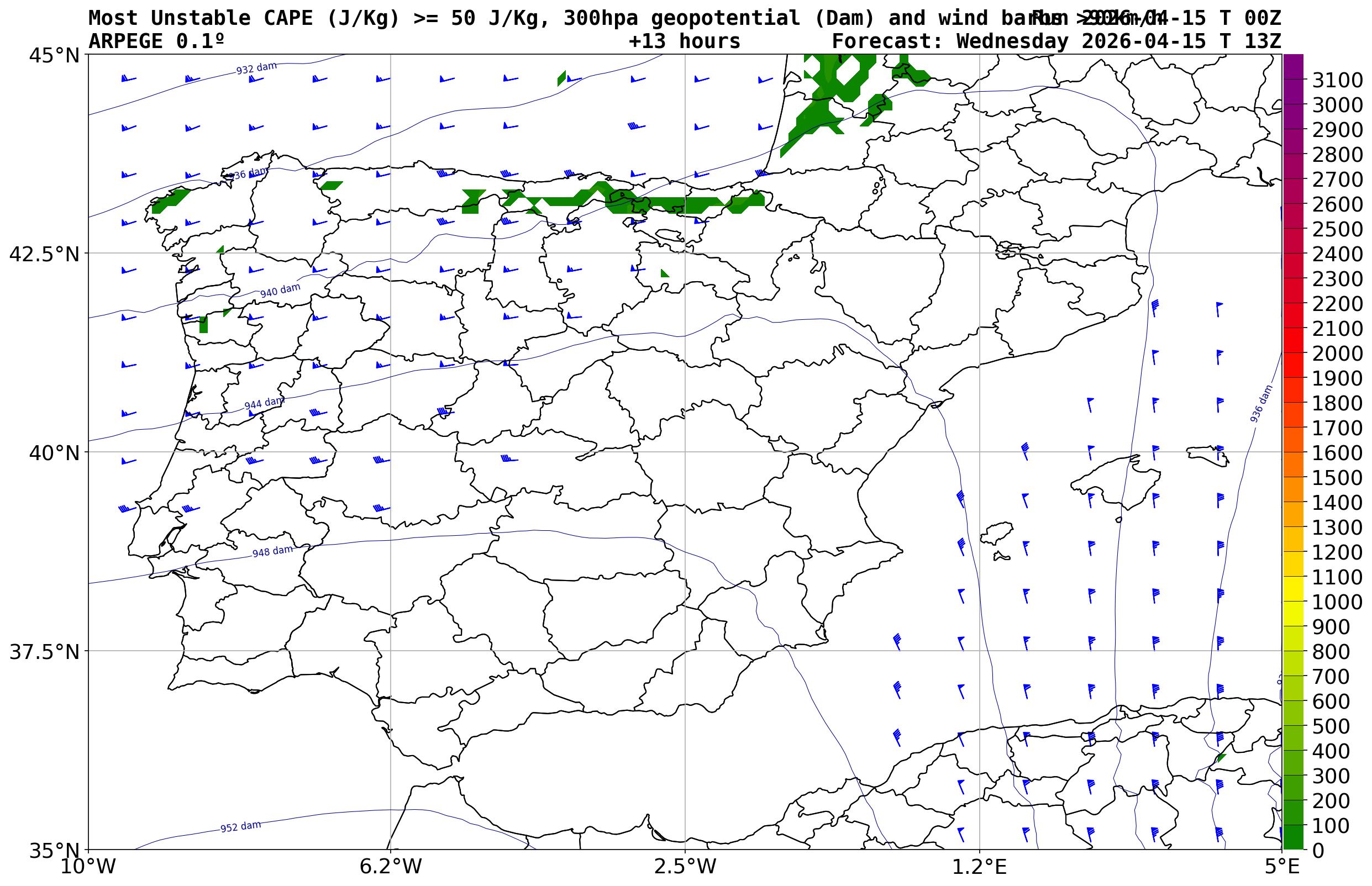This screenshot has width=1372, height=886.
Task: Click the 1.2°E longitude axis label
Action: [980, 867]
